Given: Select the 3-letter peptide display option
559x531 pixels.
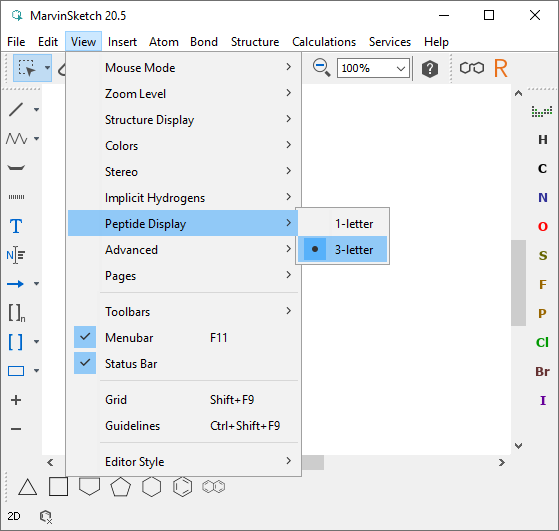Looking at the screenshot, I should (x=343, y=249).
